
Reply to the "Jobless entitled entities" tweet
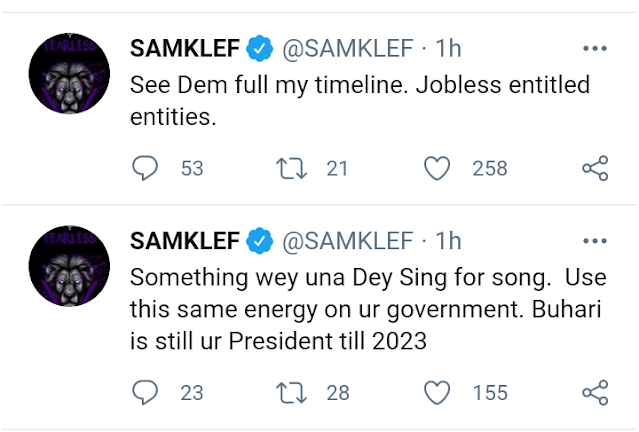click(145, 169)
